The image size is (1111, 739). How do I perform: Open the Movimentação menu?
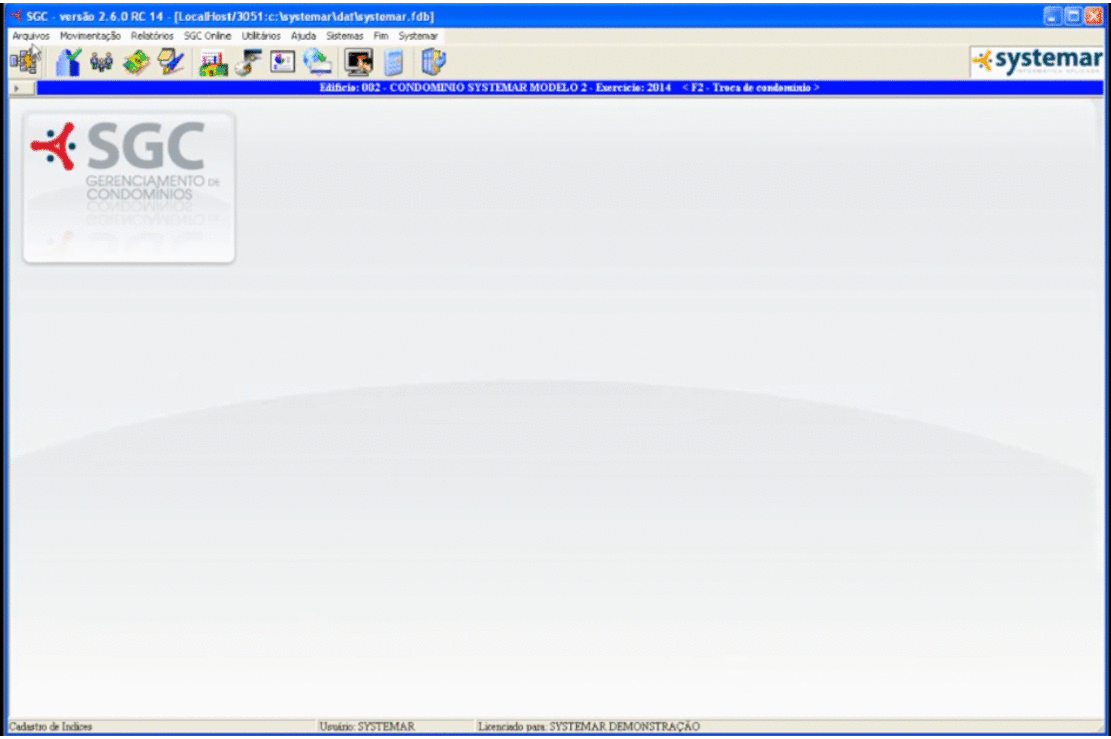pos(90,36)
